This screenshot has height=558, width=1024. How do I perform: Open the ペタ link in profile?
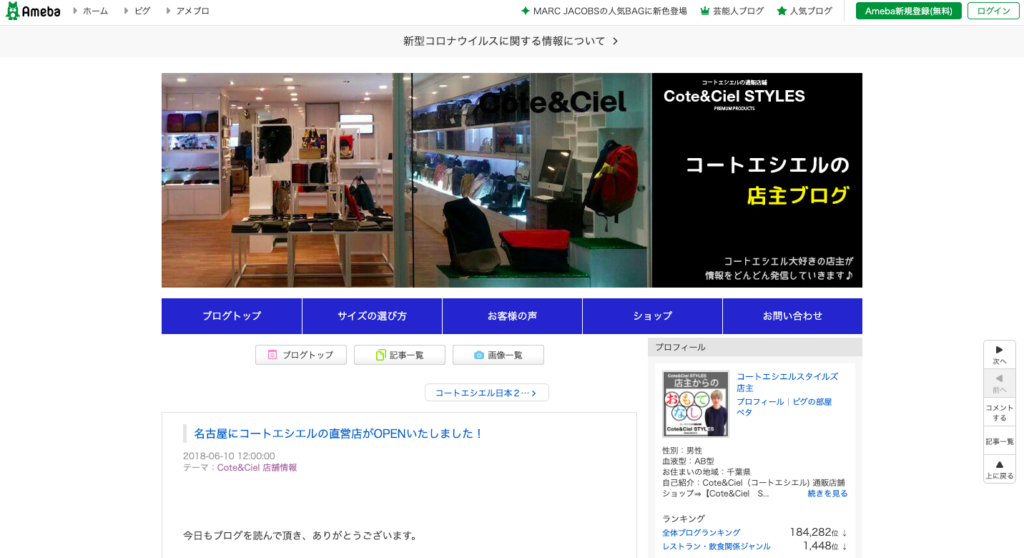[744, 413]
